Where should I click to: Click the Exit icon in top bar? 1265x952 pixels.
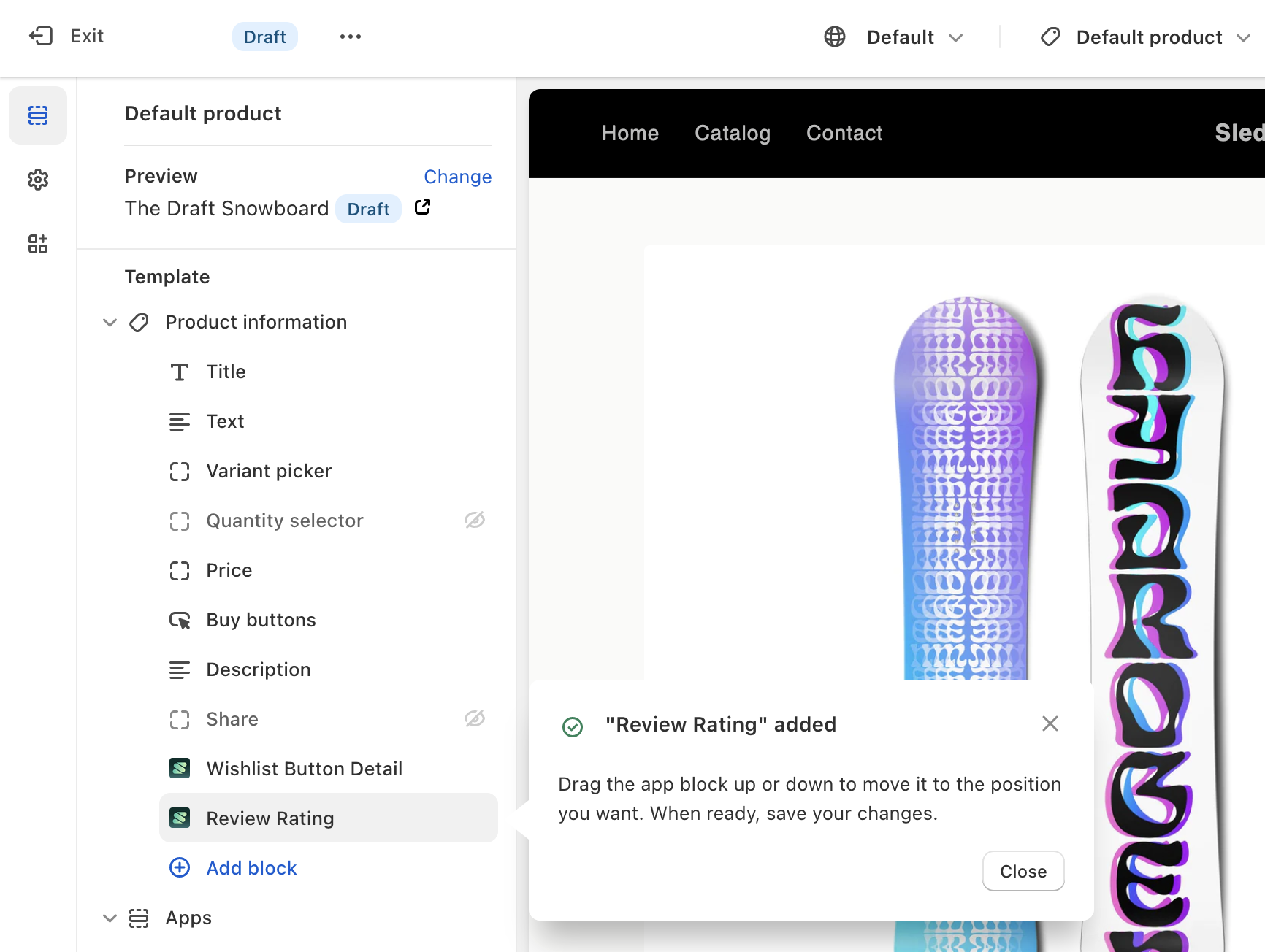[41, 36]
